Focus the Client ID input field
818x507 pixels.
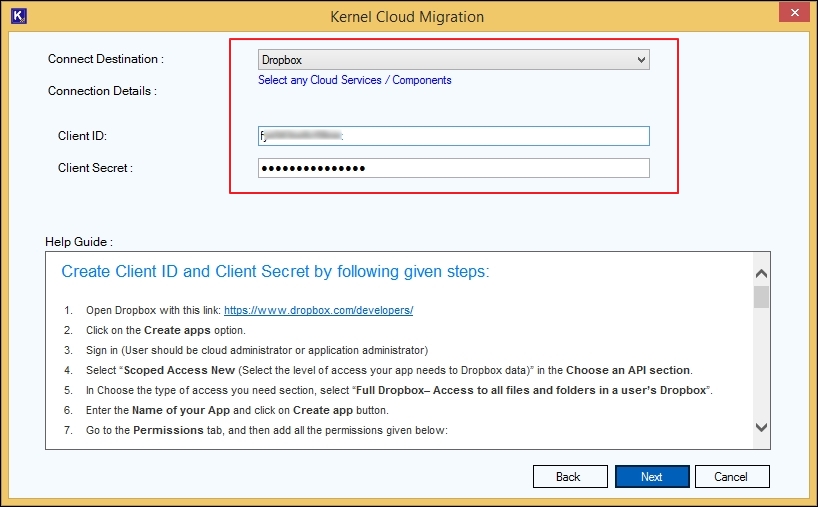pyautogui.click(x=453, y=136)
